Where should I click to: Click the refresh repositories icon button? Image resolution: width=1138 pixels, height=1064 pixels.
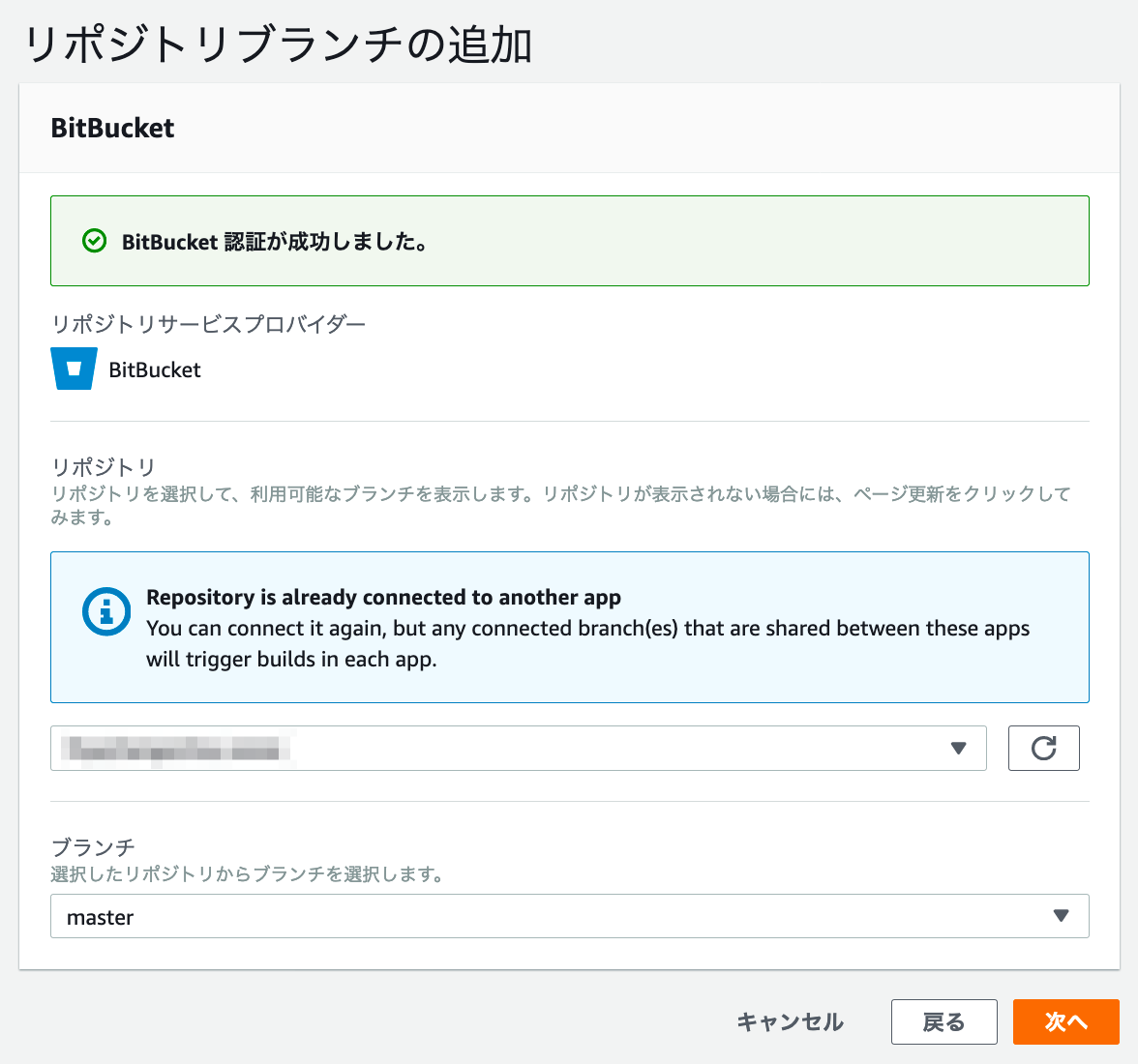[1043, 748]
